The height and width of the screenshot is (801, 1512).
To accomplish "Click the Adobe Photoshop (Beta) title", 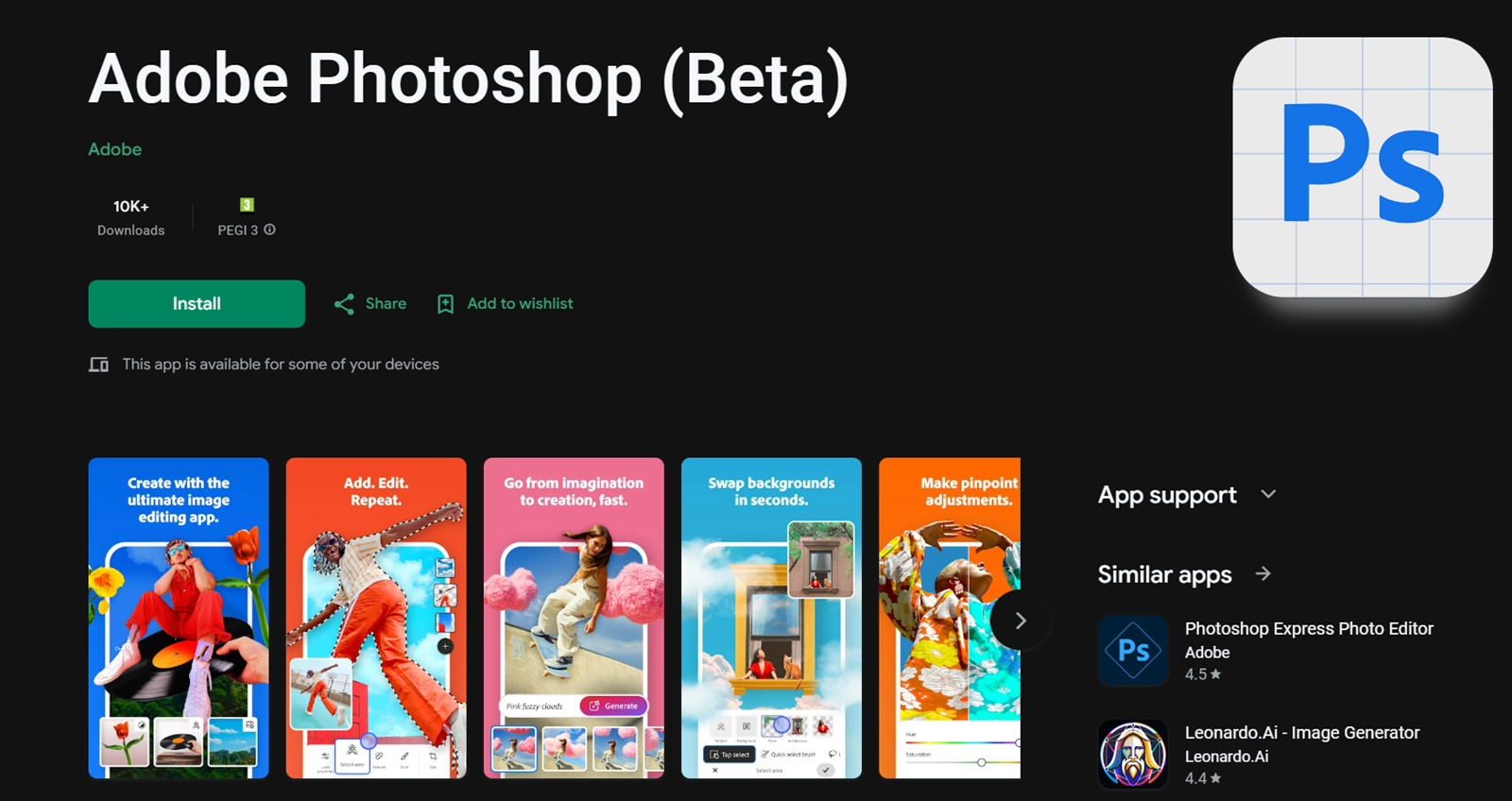I will 469,79.
